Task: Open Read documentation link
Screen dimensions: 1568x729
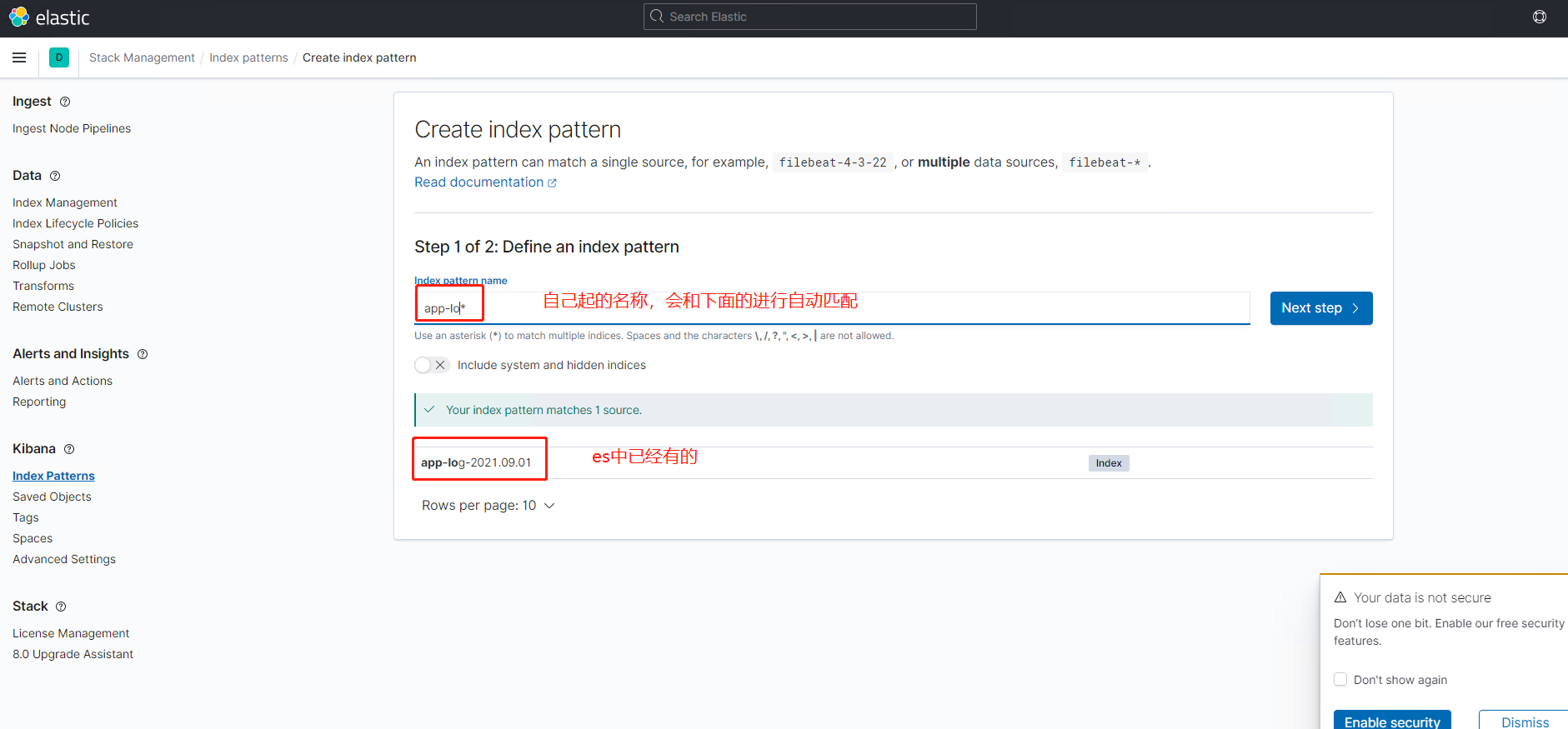Action: (485, 182)
